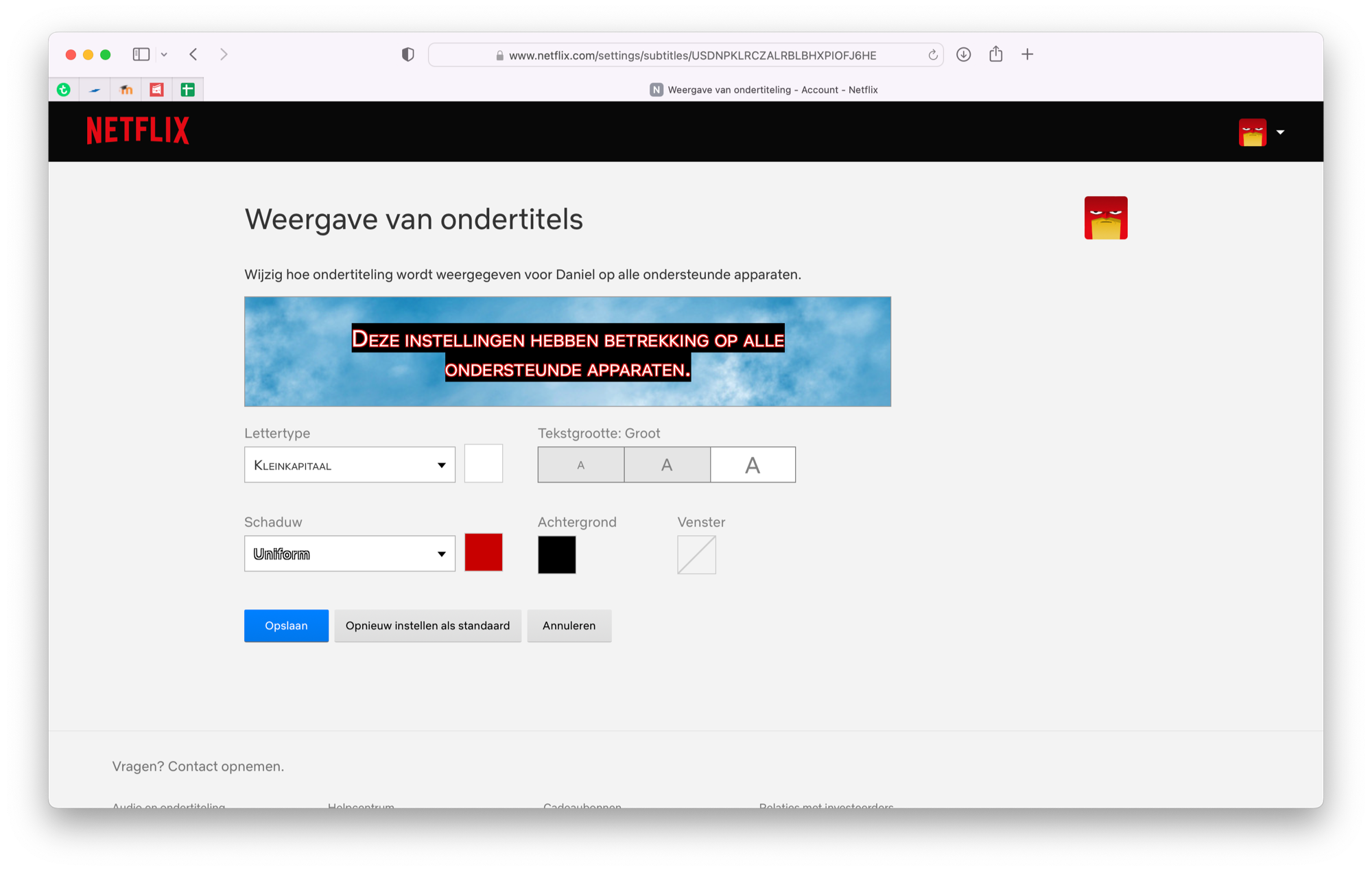Select the smallest text size option
The image size is (1372, 872).
[x=580, y=464]
